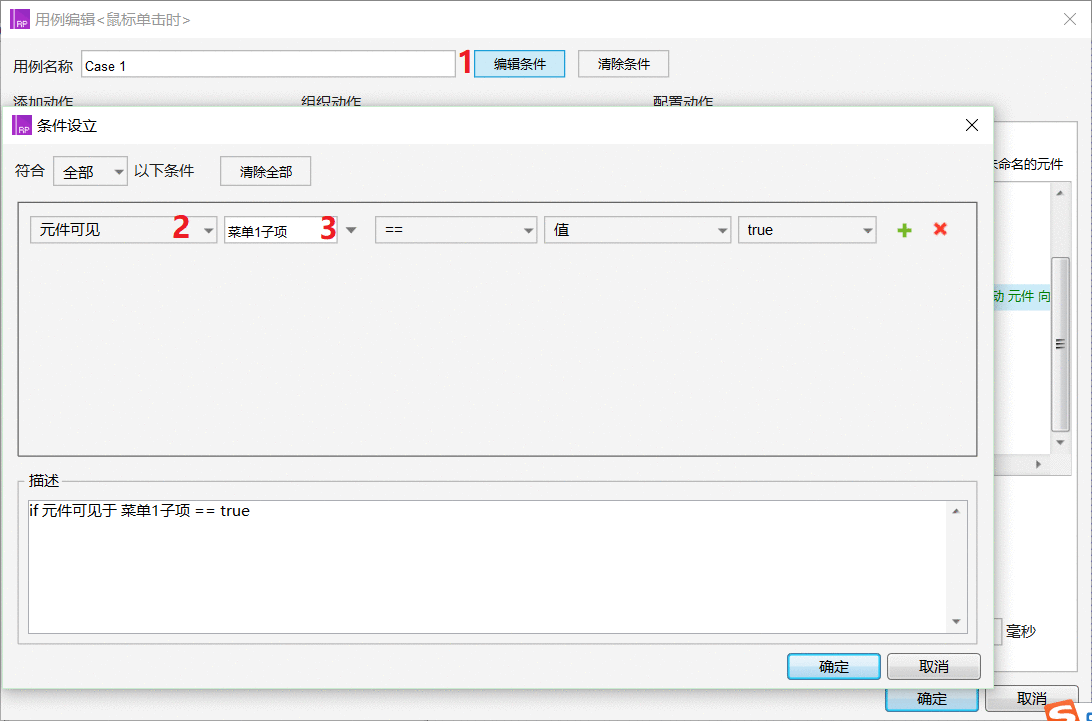Expand the true value dropdown
The height and width of the screenshot is (721, 1092).
coord(807,230)
